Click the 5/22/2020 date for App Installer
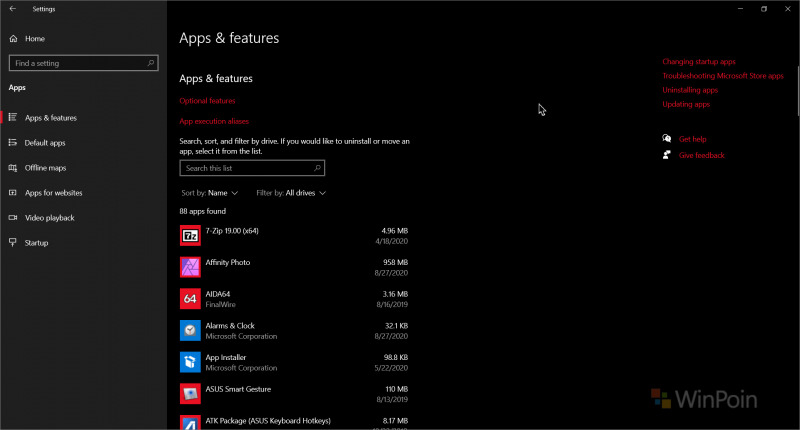The height and width of the screenshot is (430, 800). click(x=392, y=368)
